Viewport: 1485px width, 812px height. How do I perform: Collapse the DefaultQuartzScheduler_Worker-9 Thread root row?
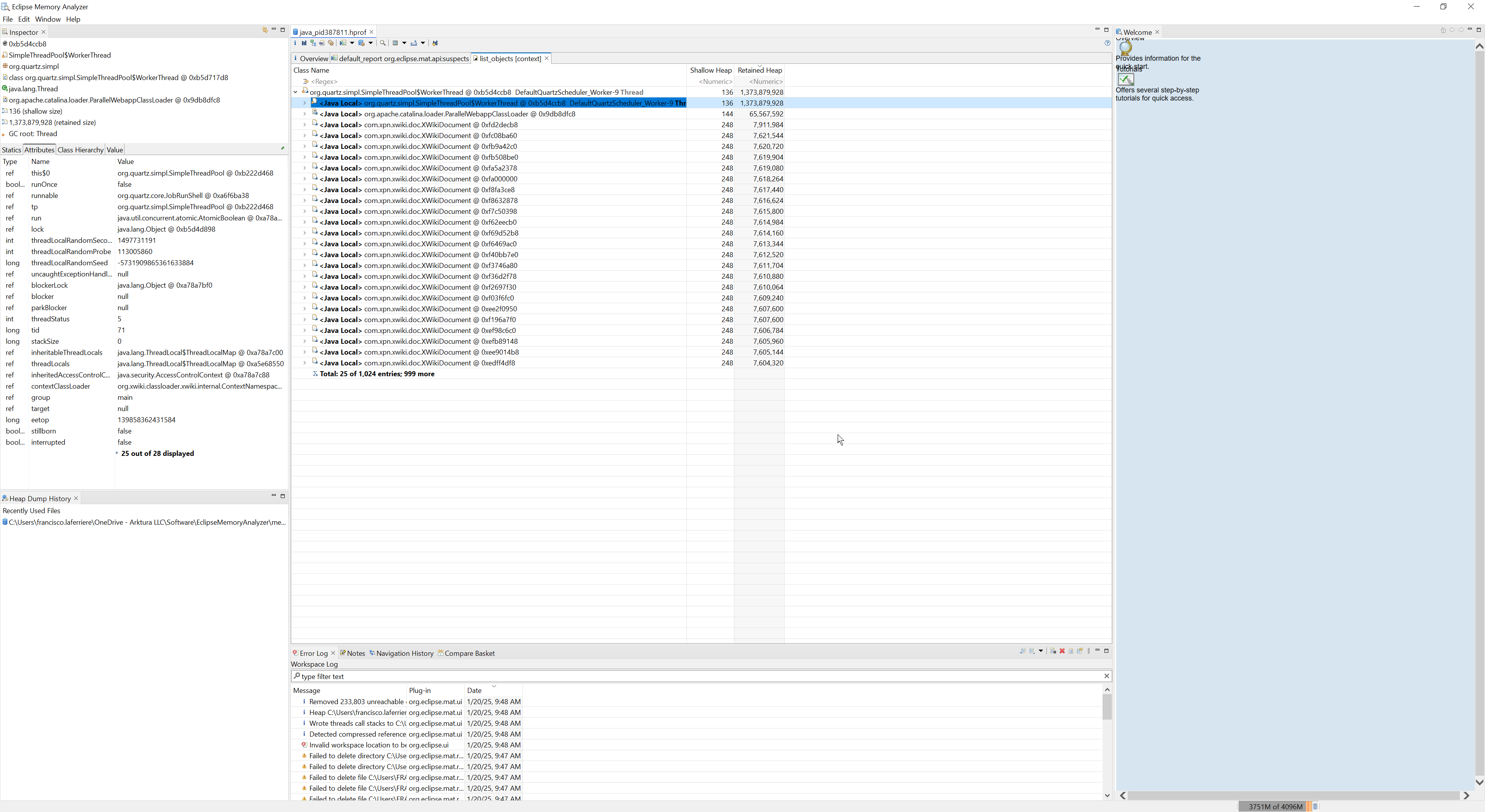[x=296, y=92]
